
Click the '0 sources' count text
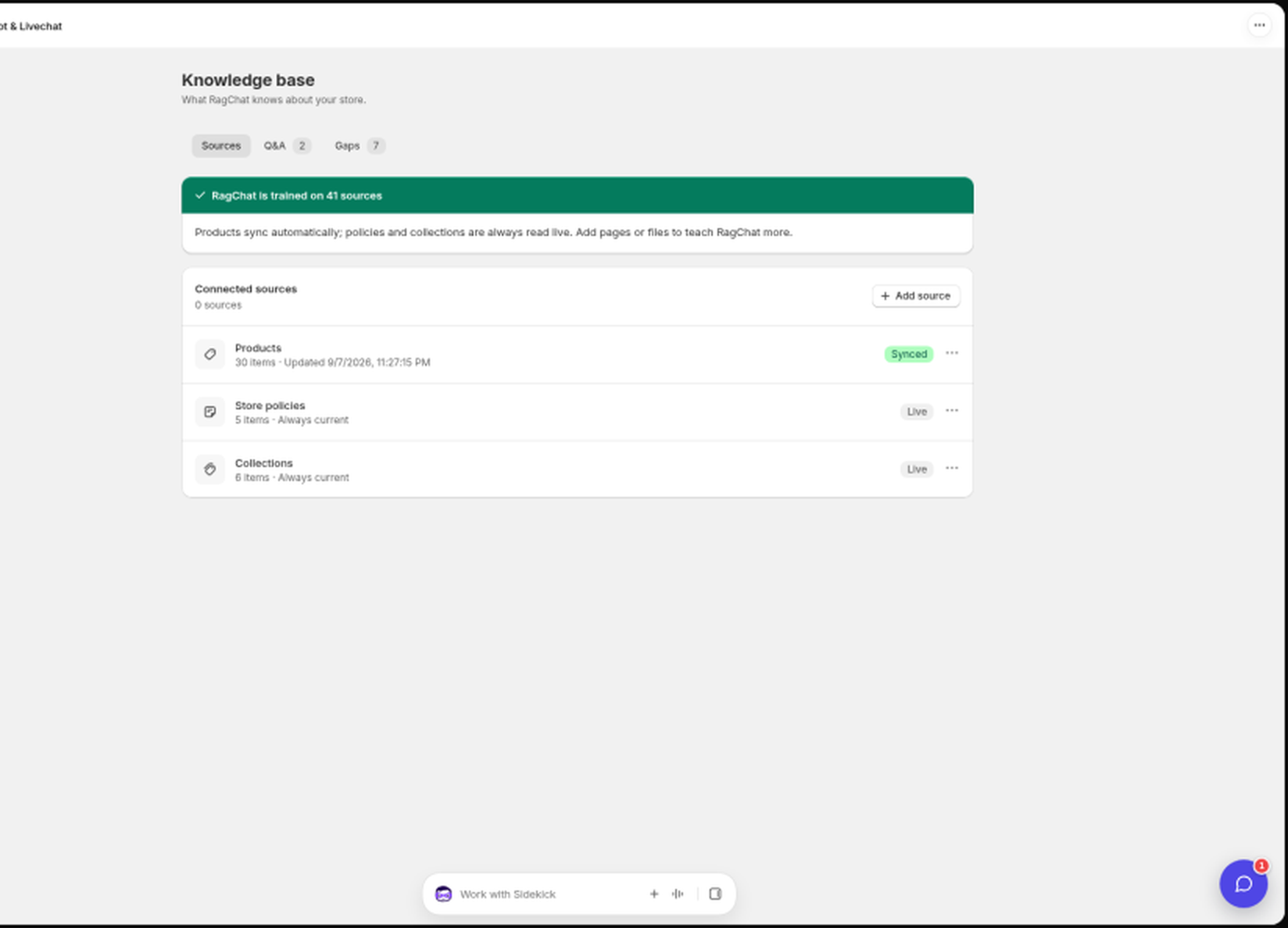coord(218,305)
